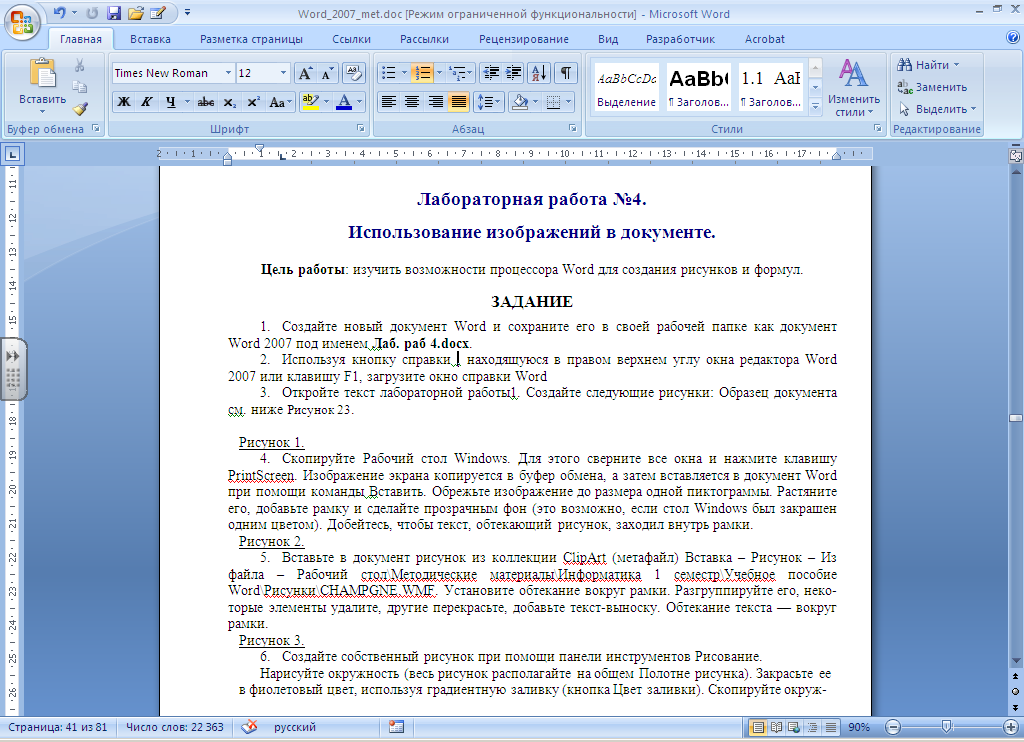Align text left
Image resolution: width=1024 pixels, height=742 pixels.
pyautogui.click(x=389, y=102)
